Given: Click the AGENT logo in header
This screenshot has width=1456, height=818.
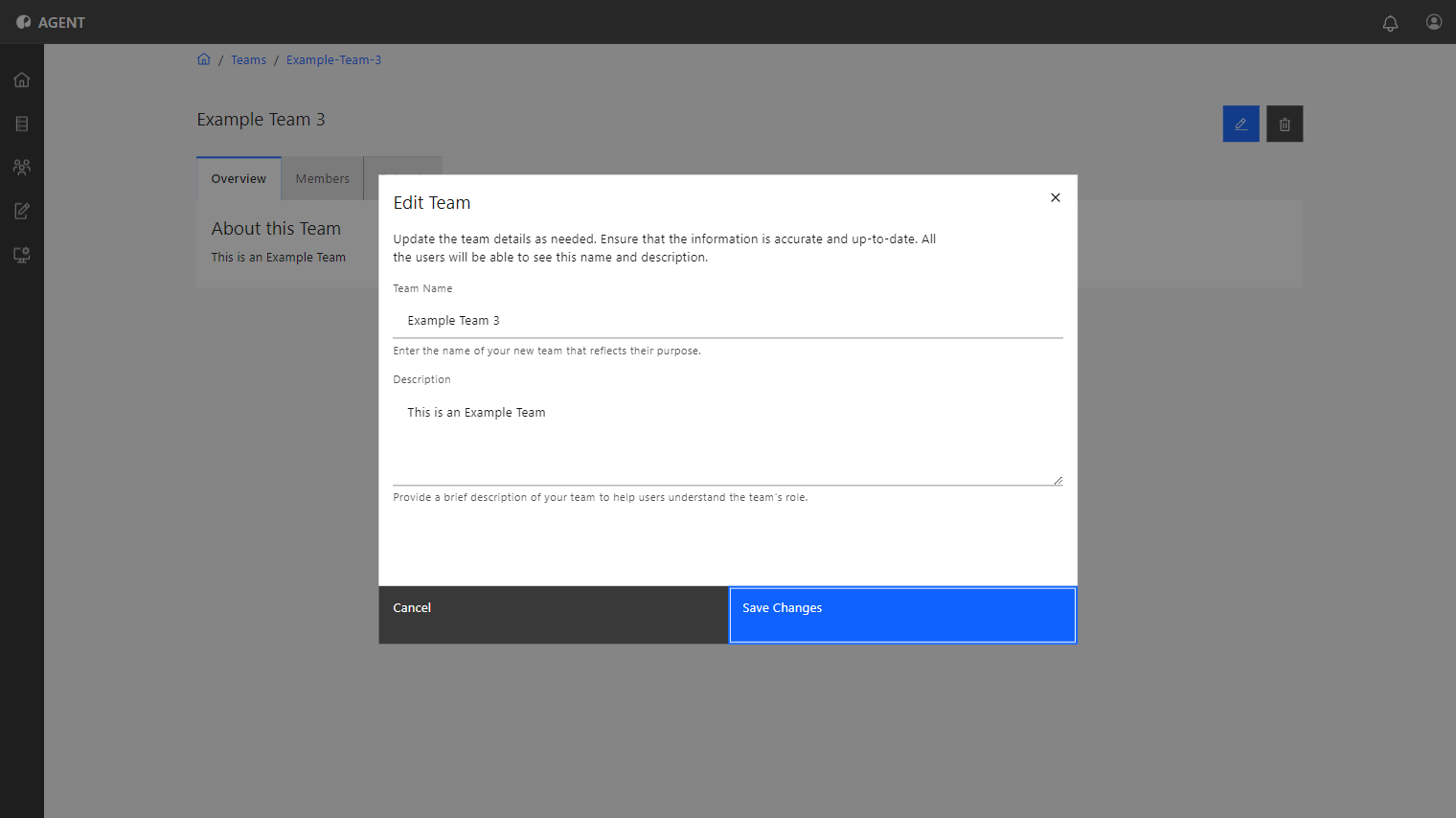Looking at the screenshot, I should click(51, 22).
